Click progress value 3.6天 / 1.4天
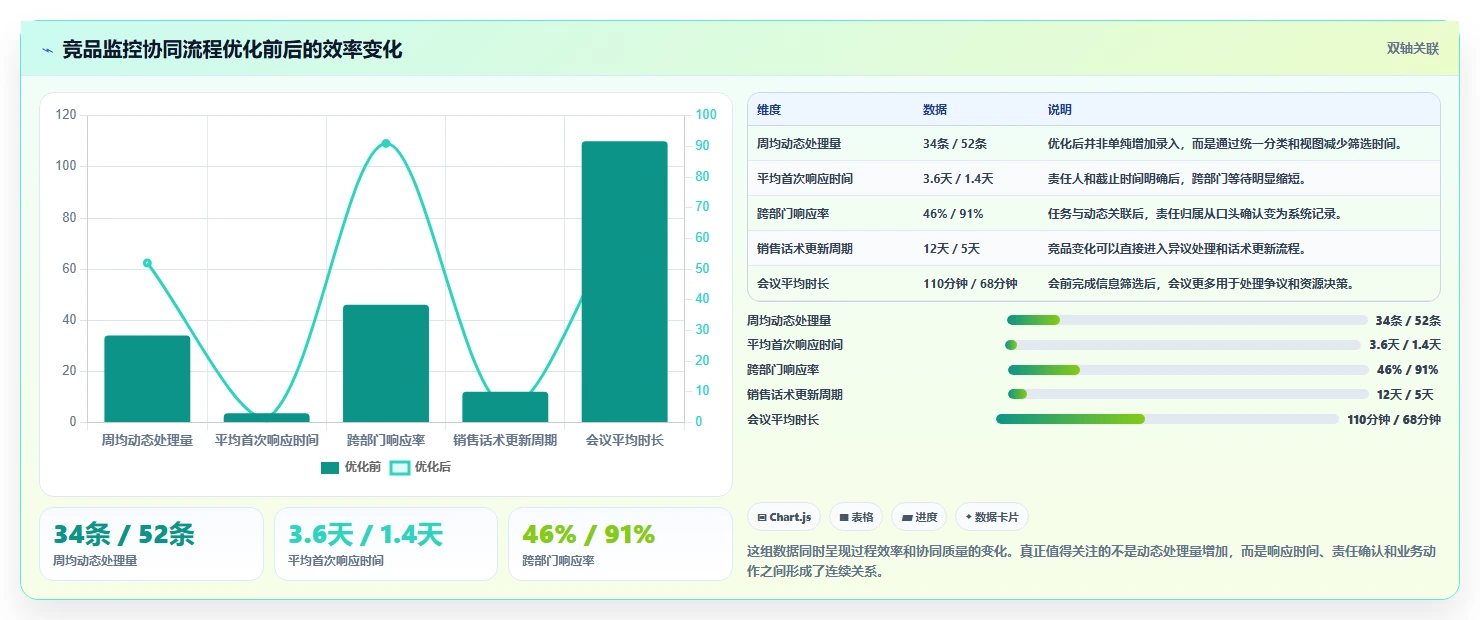Image resolution: width=1480 pixels, height=620 pixels. point(1405,345)
